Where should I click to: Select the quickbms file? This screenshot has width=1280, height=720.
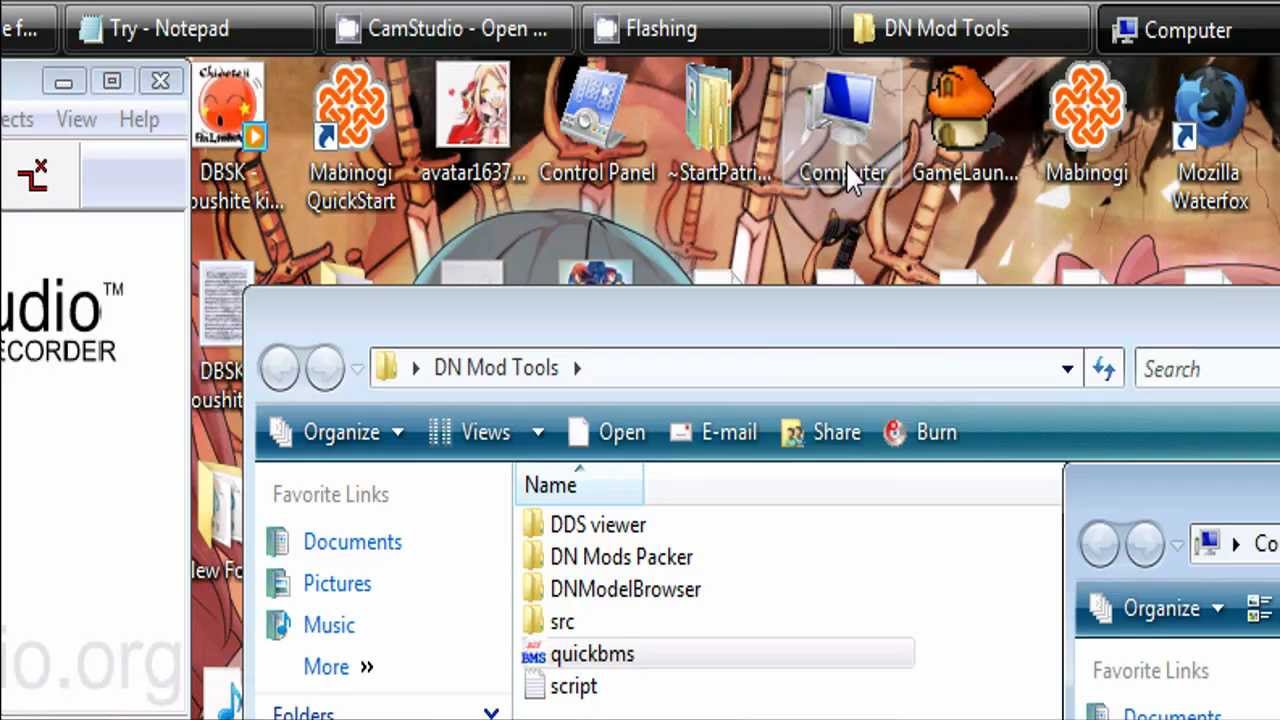tap(716, 654)
